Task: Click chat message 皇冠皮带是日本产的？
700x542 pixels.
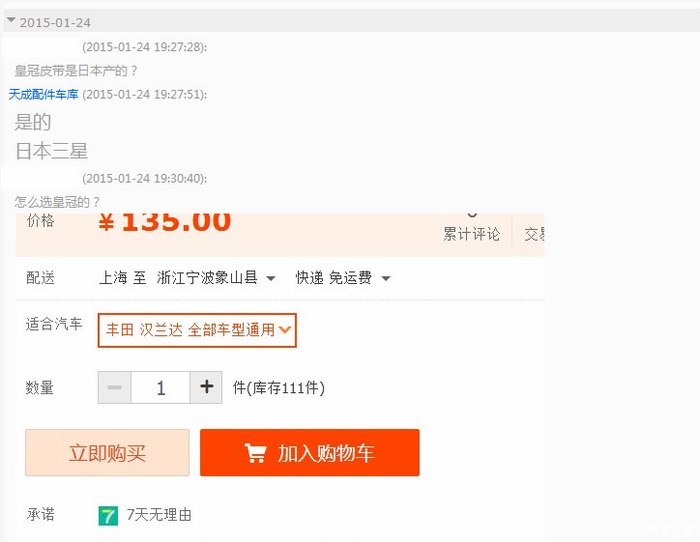Action: tap(76, 71)
